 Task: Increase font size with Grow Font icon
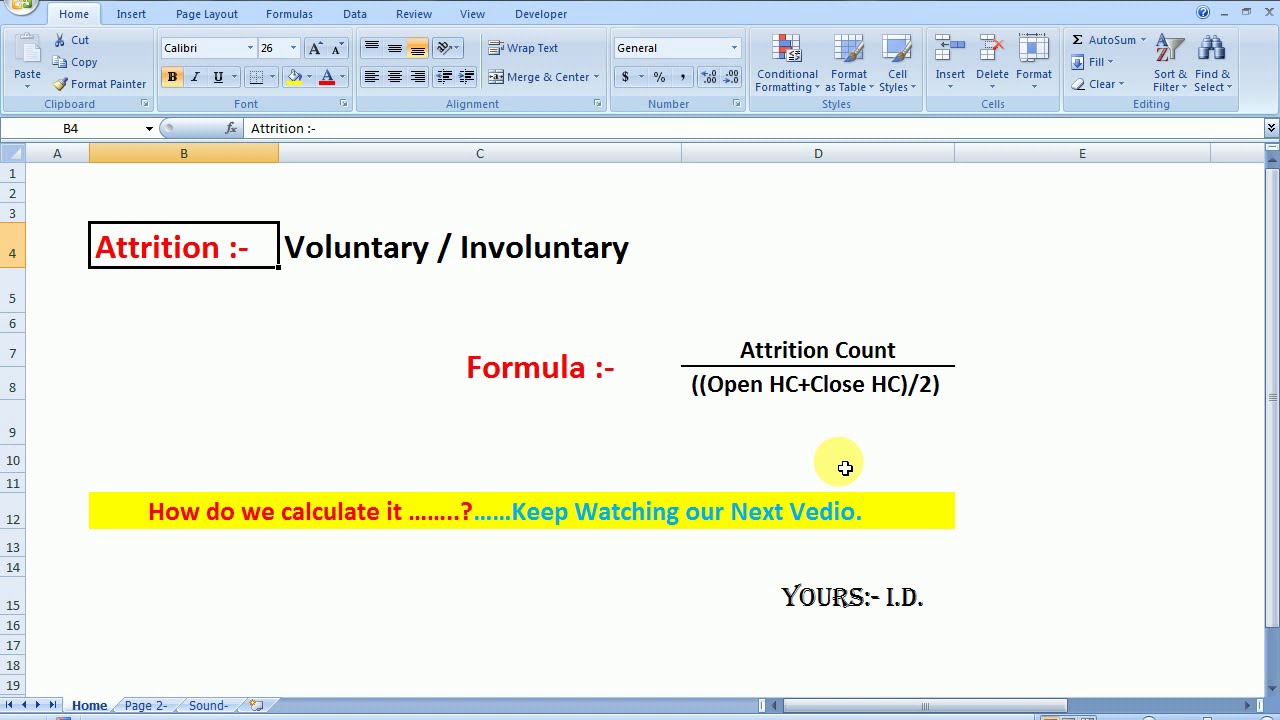pos(316,48)
